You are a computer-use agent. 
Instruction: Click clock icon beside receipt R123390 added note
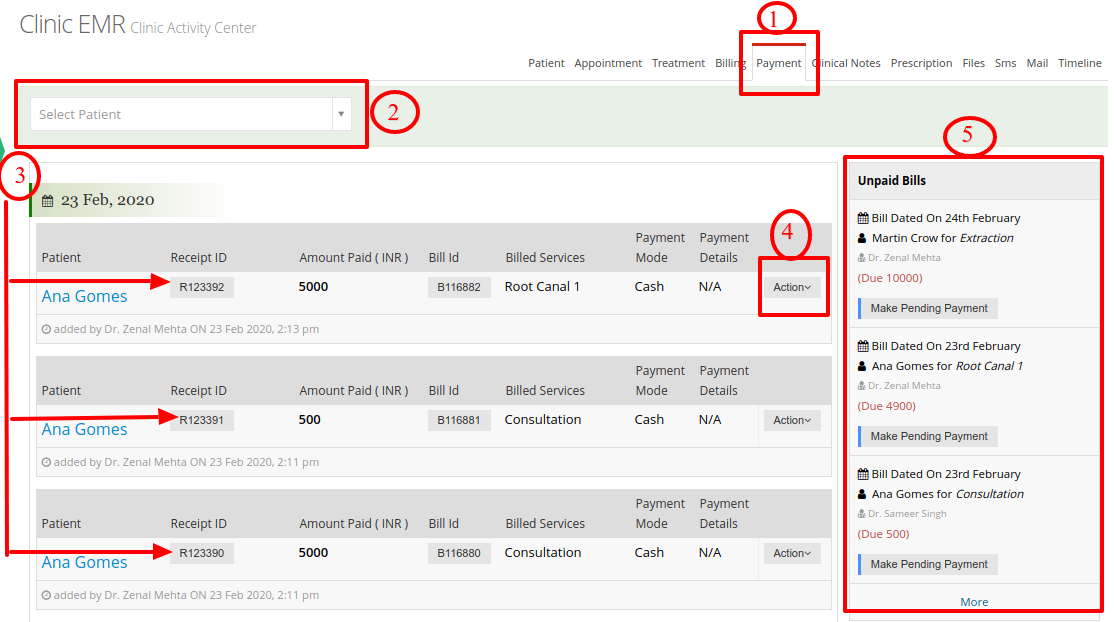(x=46, y=595)
